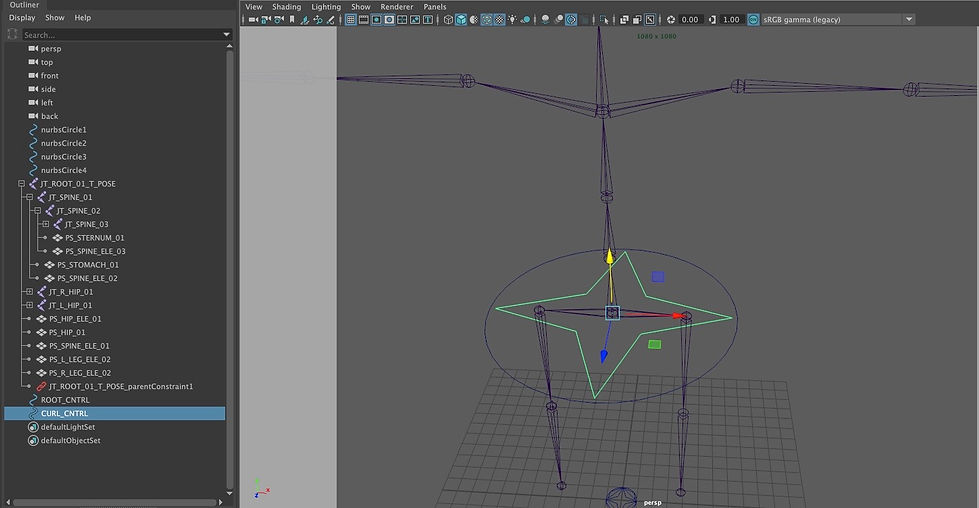Click the persp camera icon in Outliner

point(33,48)
